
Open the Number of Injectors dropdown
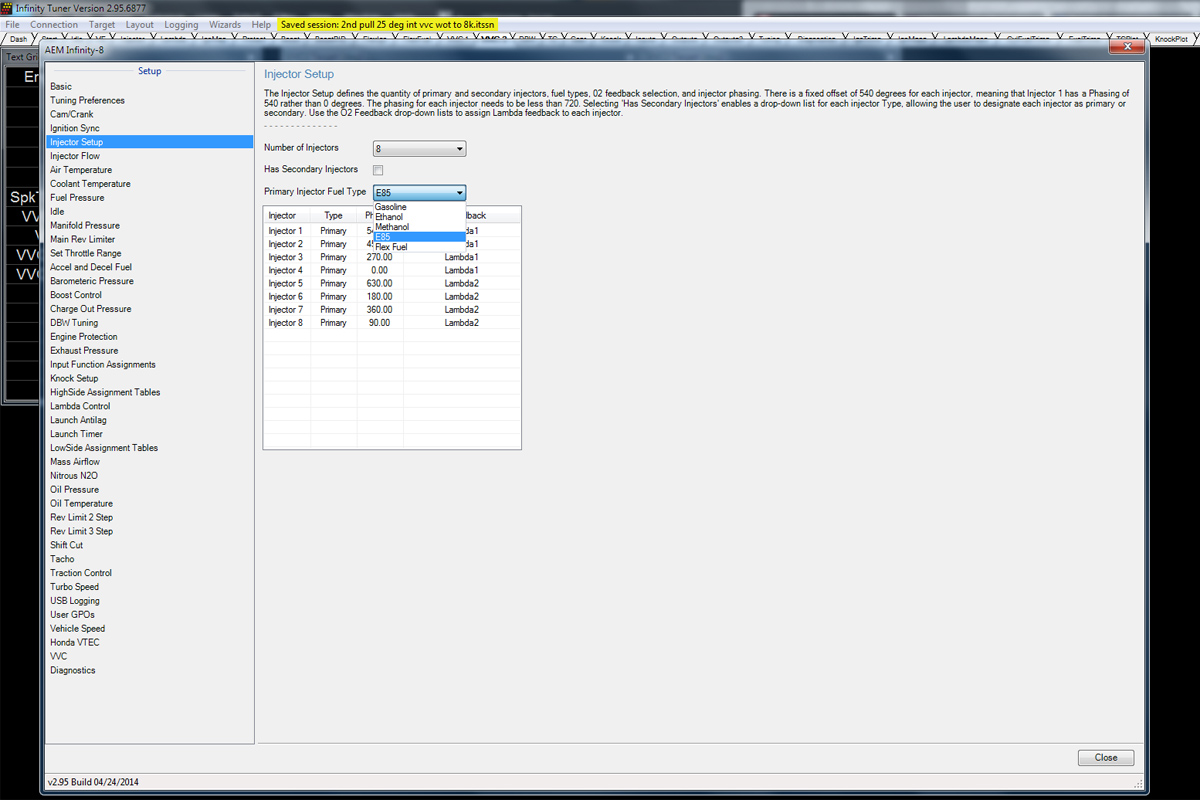419,149
